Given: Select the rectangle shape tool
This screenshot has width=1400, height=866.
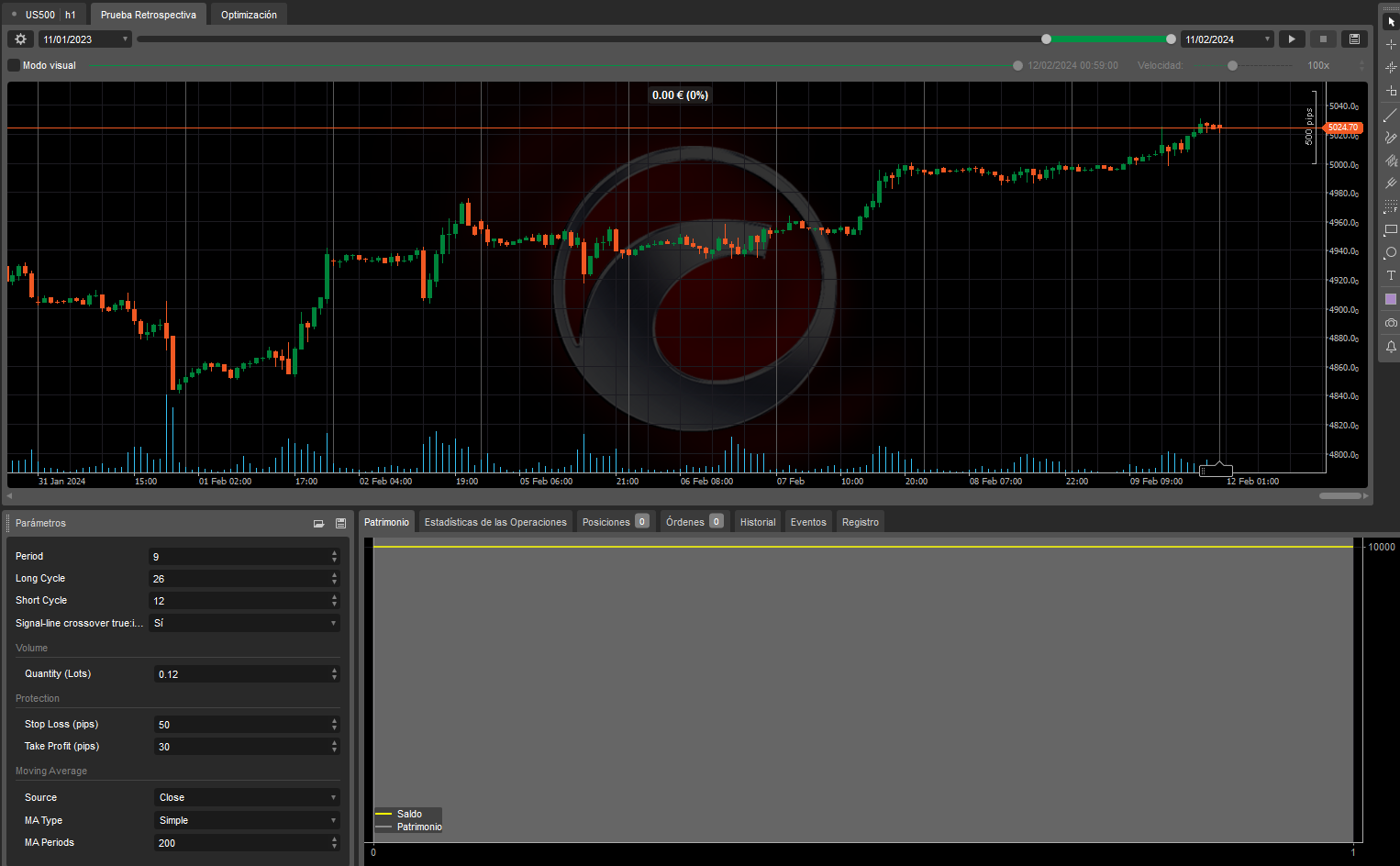Looking at the screenshot, I should [1391, 229].
